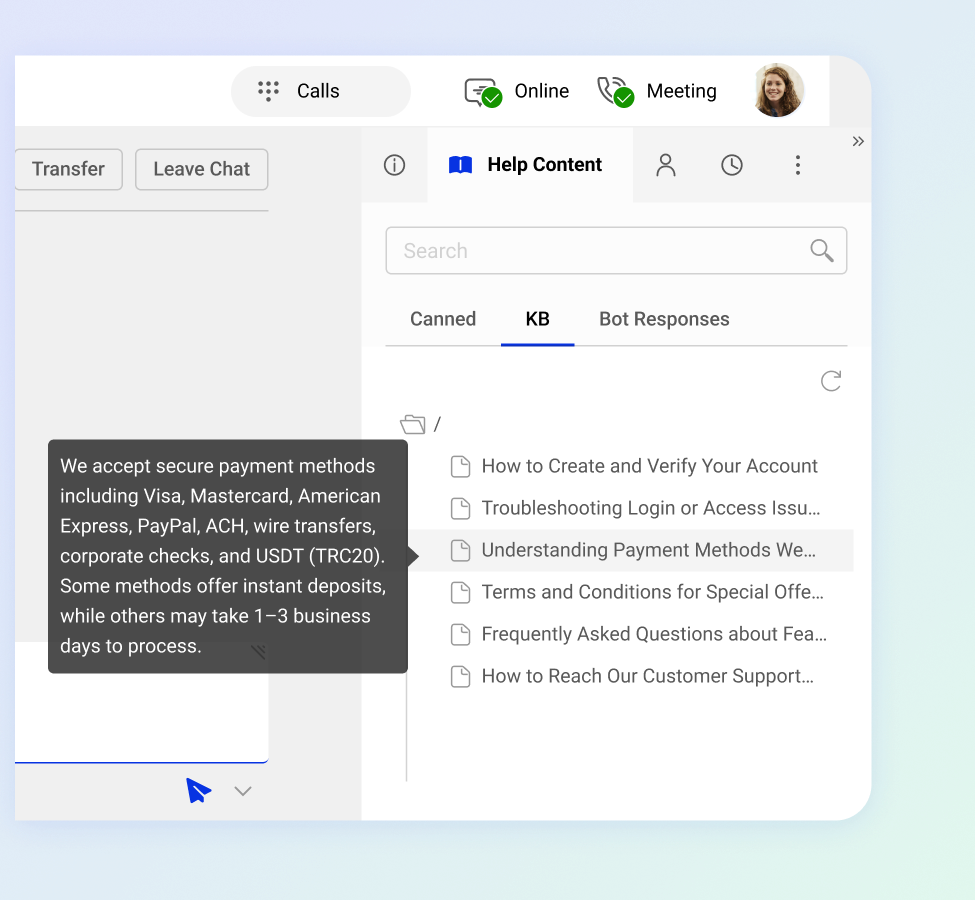The width and height of the screenshot is (975, 900).
Task: Refresh the knowledge base list
Action: (831, 381)
